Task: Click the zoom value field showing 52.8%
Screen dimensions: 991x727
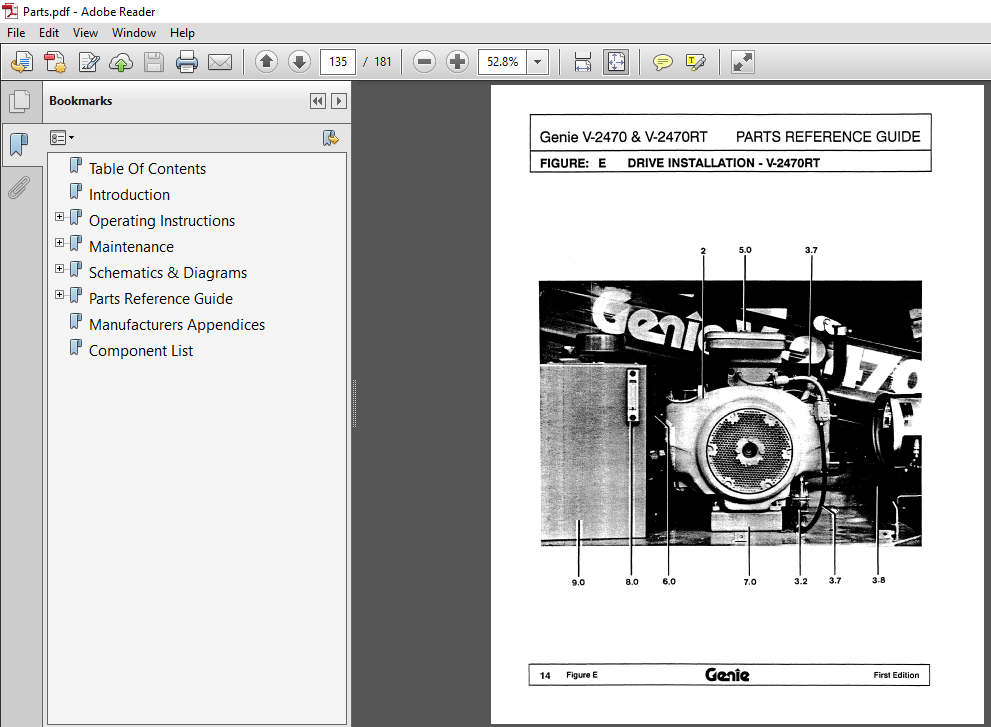Action: 502,62
